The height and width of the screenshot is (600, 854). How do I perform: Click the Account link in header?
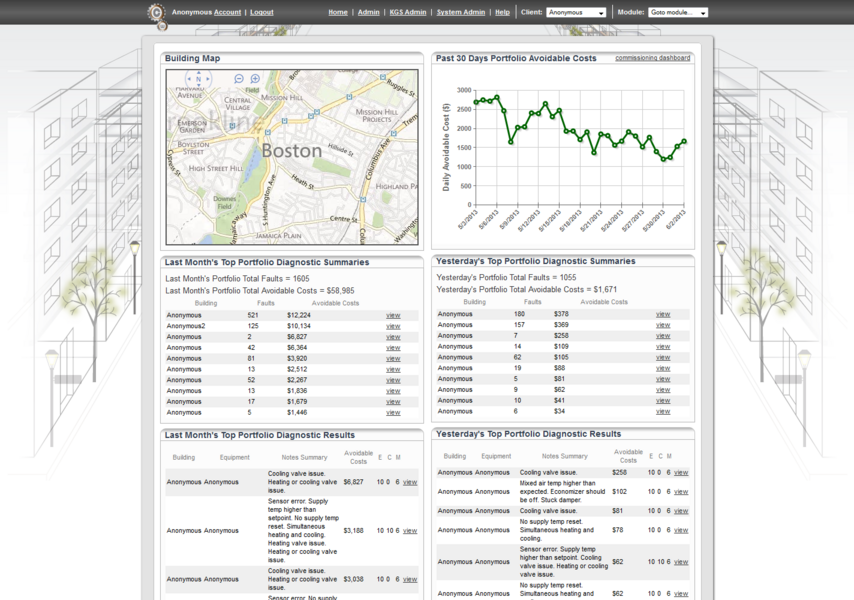coord(227,13)
